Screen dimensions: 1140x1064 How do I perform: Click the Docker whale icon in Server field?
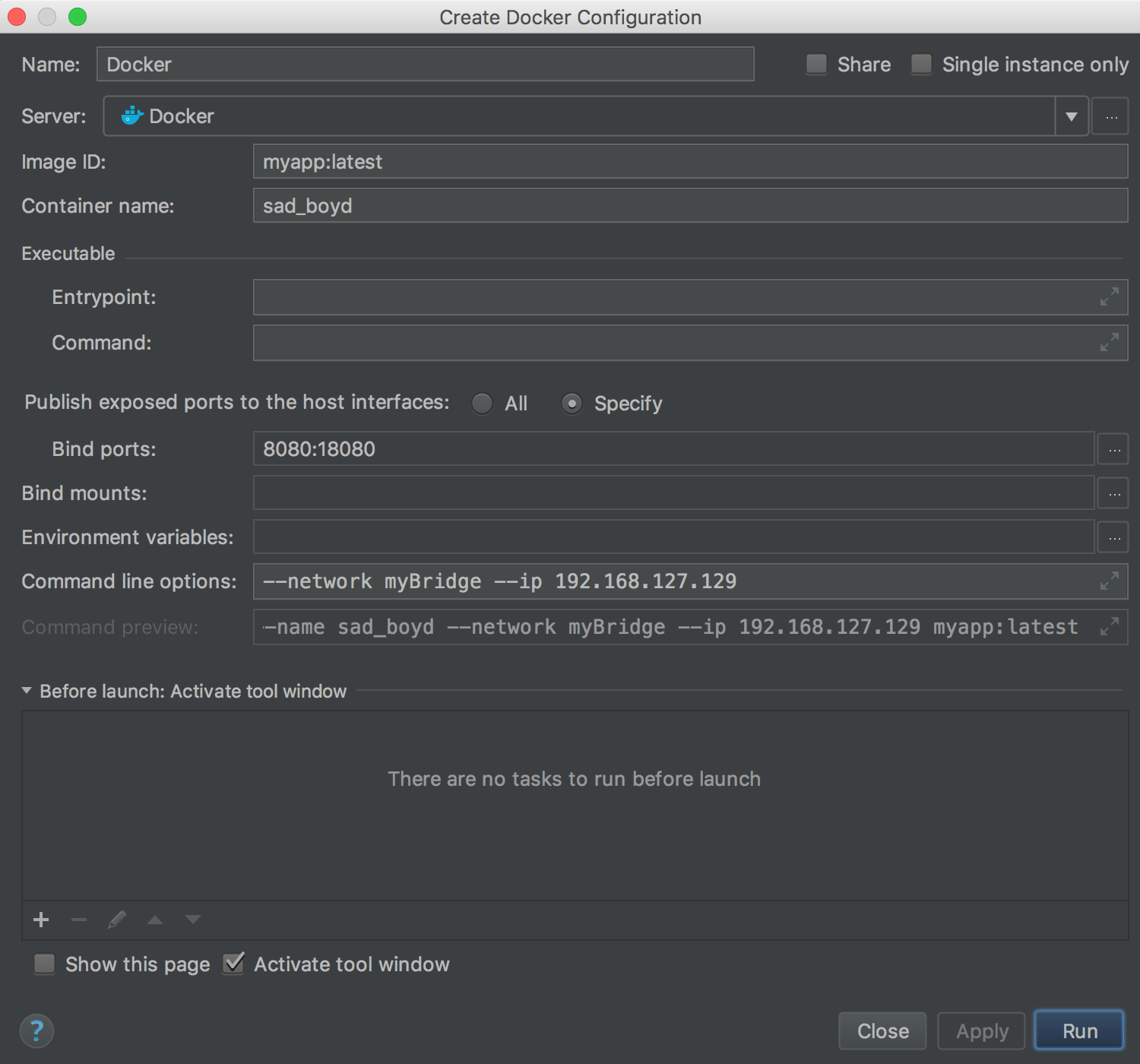coord(132,116)
